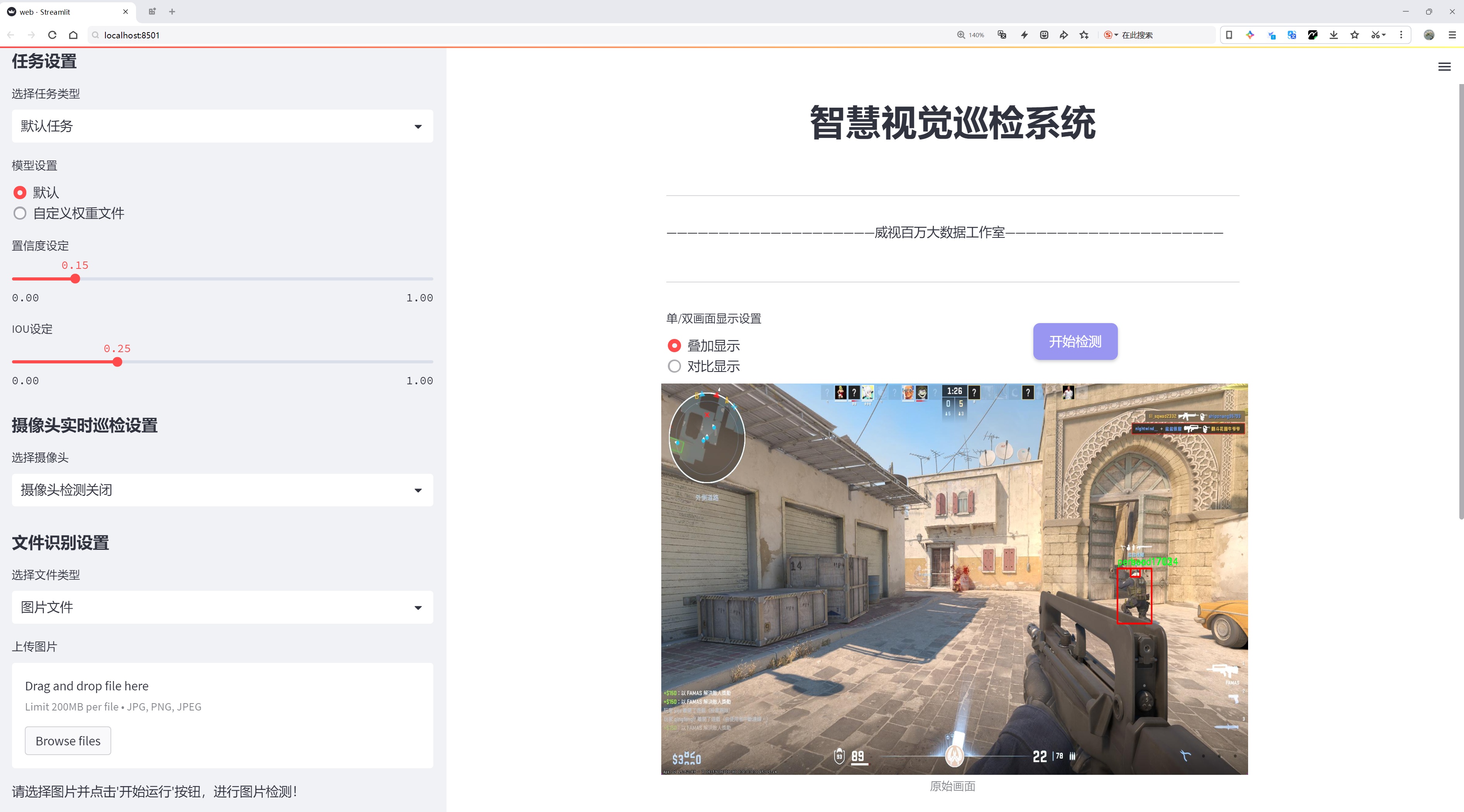The image size is (1464, 812).
Task: Click the 文件识别设置 heading
Action: coord(60,543)
